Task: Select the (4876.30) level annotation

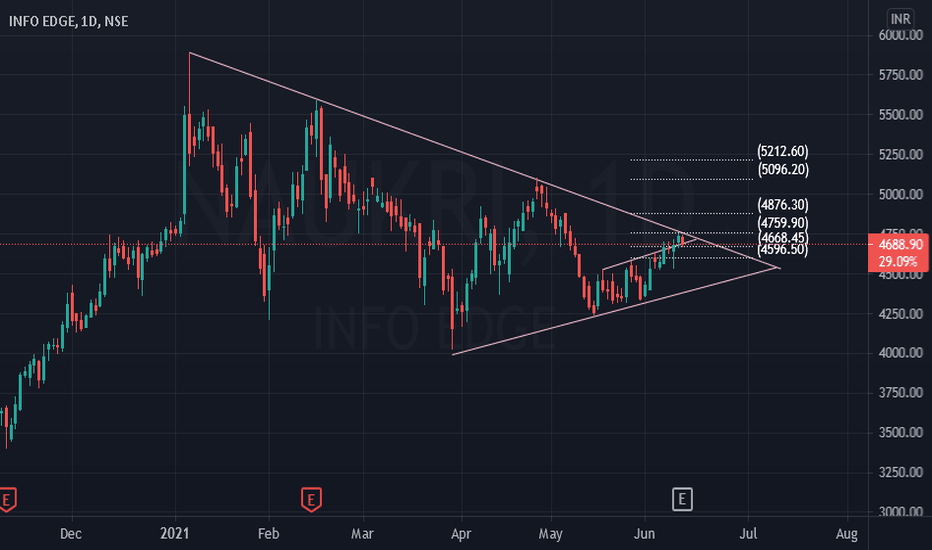Action: (783, 205)
